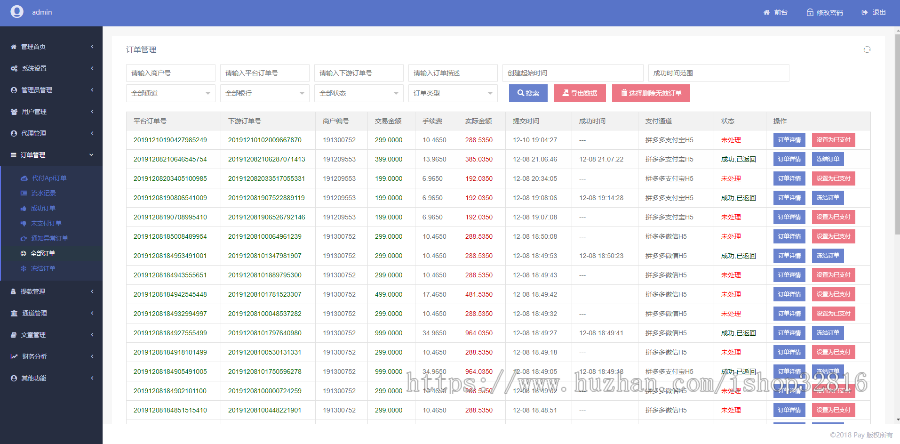Click the blue 搜索 search button
The image size is (900, 444).
click(528, 93)
